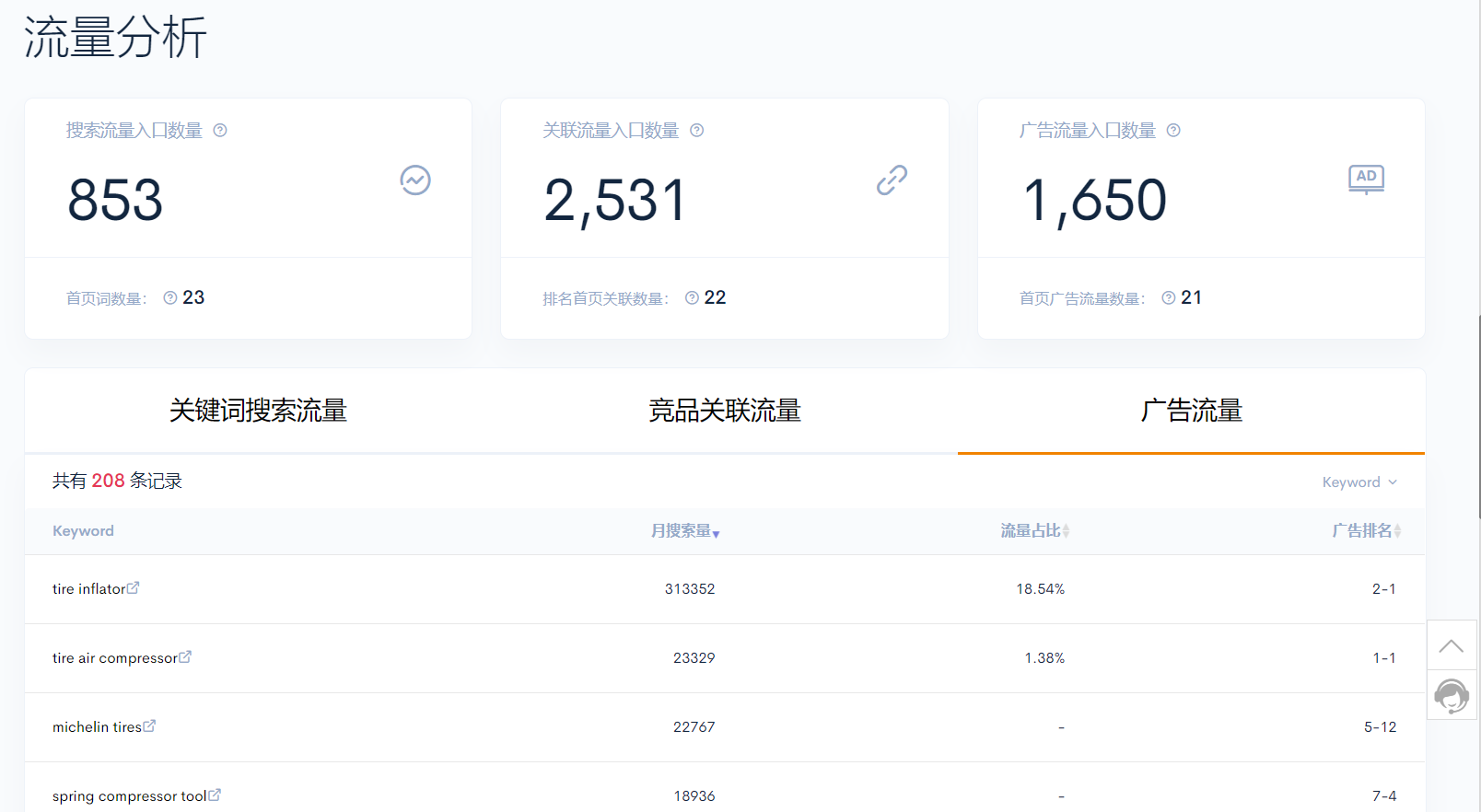Screen dimensions: 1481x812
Task: Click help icon beside 广告流量入口数量
Action: tap(1173, 131)
